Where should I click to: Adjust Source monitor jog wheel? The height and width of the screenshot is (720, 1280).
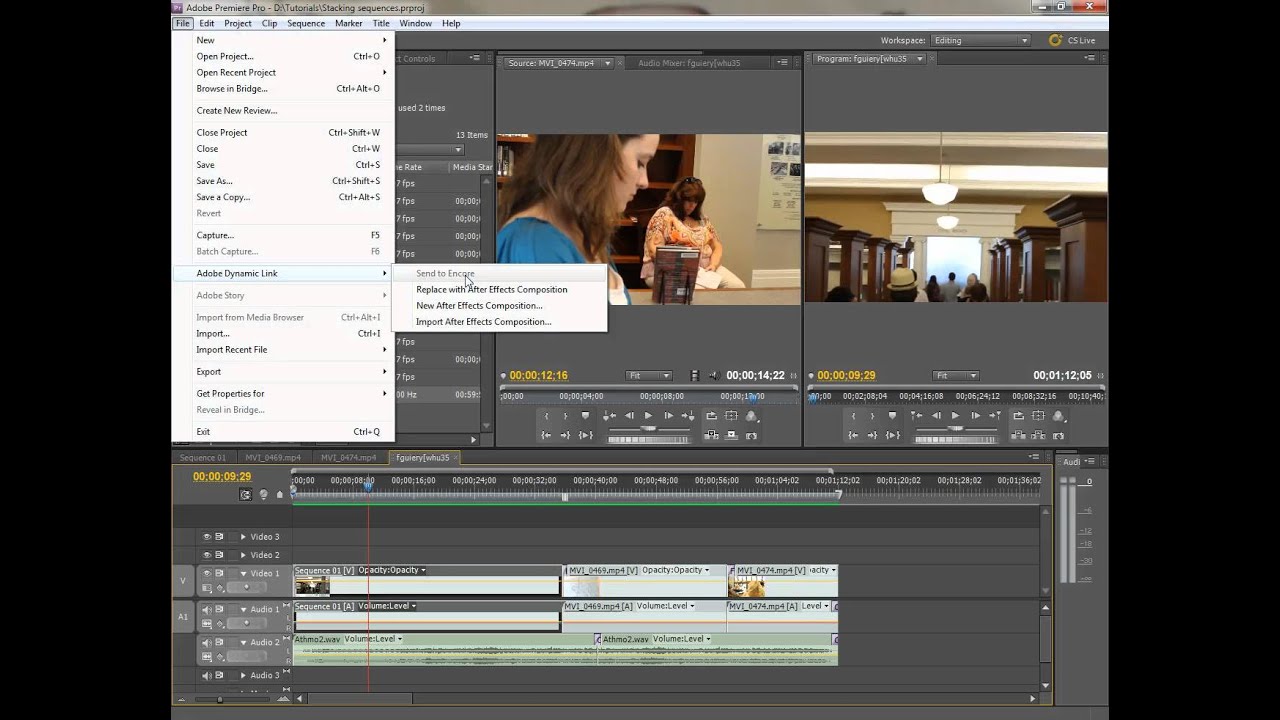pyautogui.click(x=649, y=439)
